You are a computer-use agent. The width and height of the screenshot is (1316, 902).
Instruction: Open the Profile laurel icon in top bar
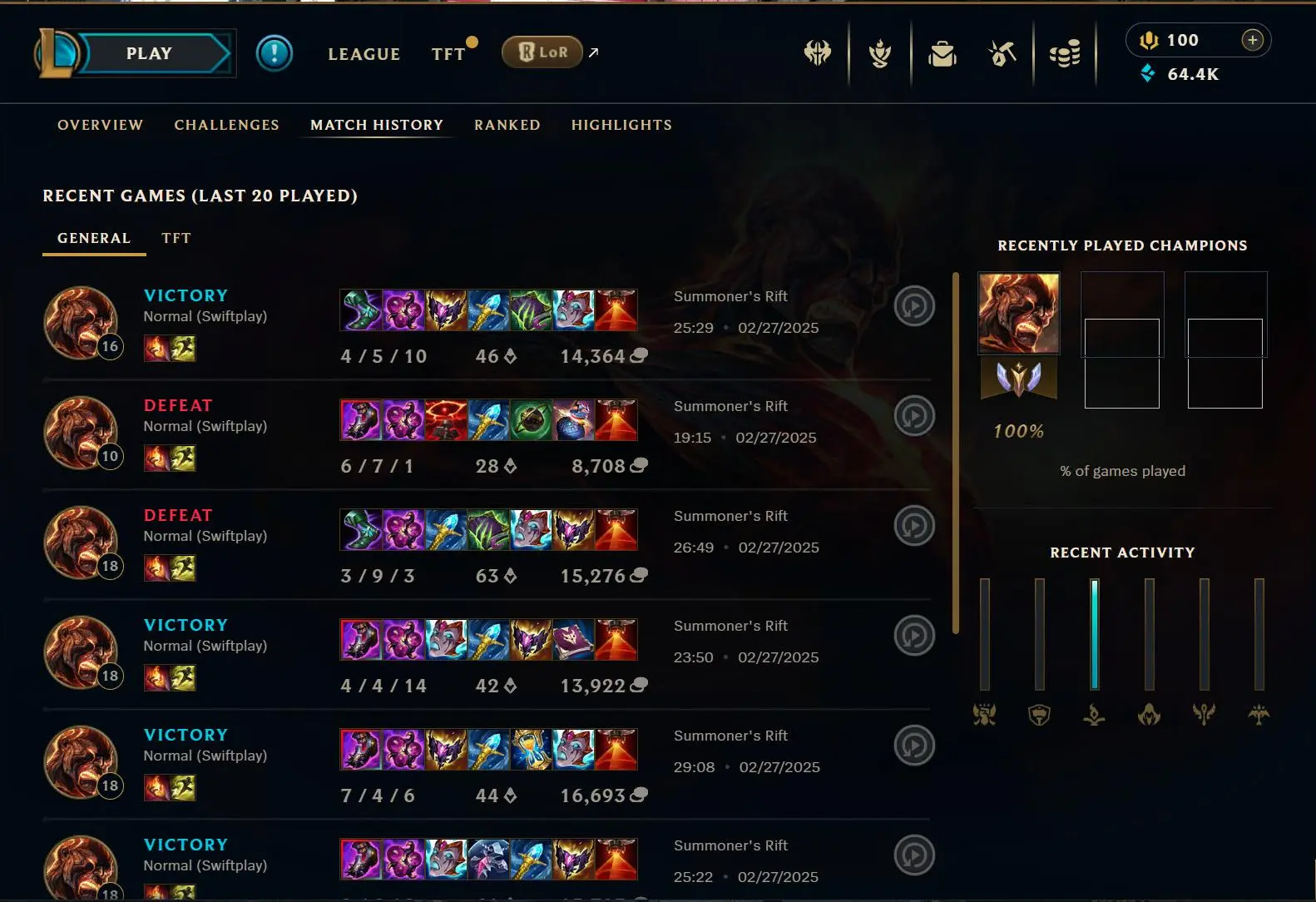point(880,53)
